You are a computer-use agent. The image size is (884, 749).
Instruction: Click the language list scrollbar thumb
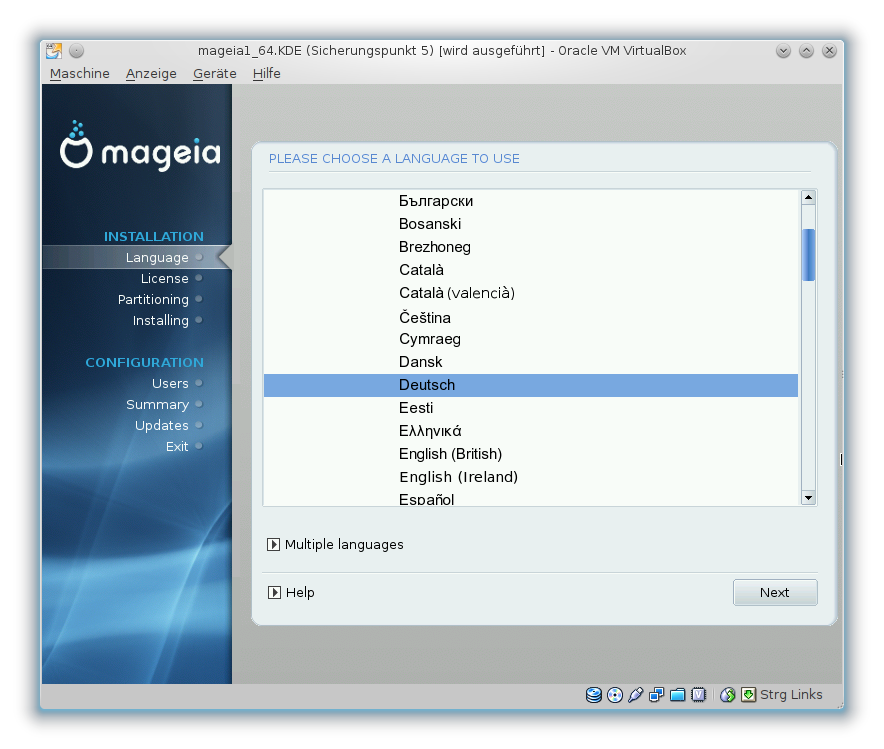[808, 255]
